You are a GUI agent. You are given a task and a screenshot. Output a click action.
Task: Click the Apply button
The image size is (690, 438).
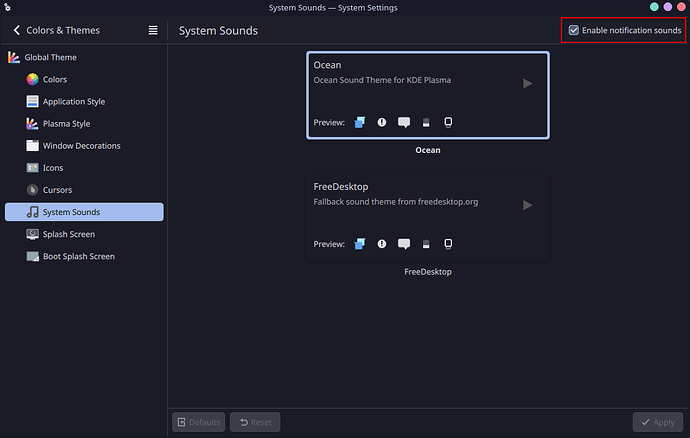pyautogui.click(x=657, y=422)
